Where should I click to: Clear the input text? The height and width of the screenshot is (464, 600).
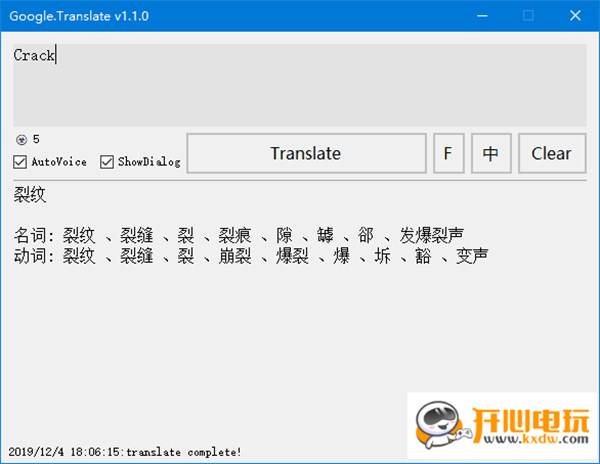[552, 153]
